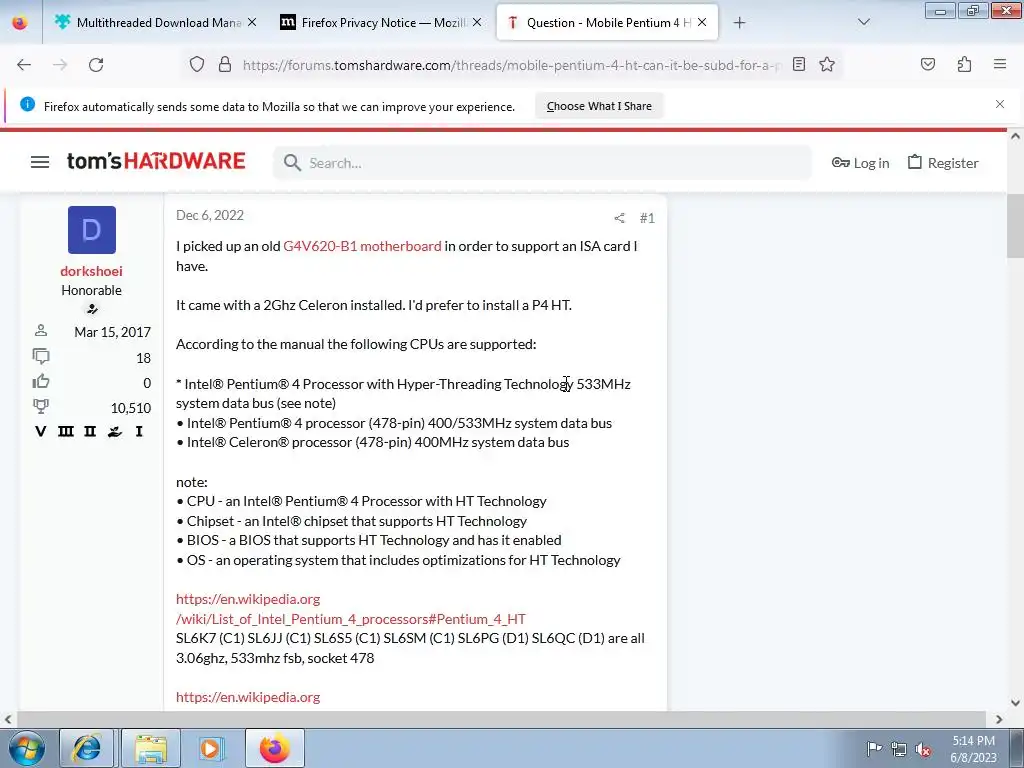Click the Tom's Hardware logo
Screen dimensions: 1024x768
(156, 161)
